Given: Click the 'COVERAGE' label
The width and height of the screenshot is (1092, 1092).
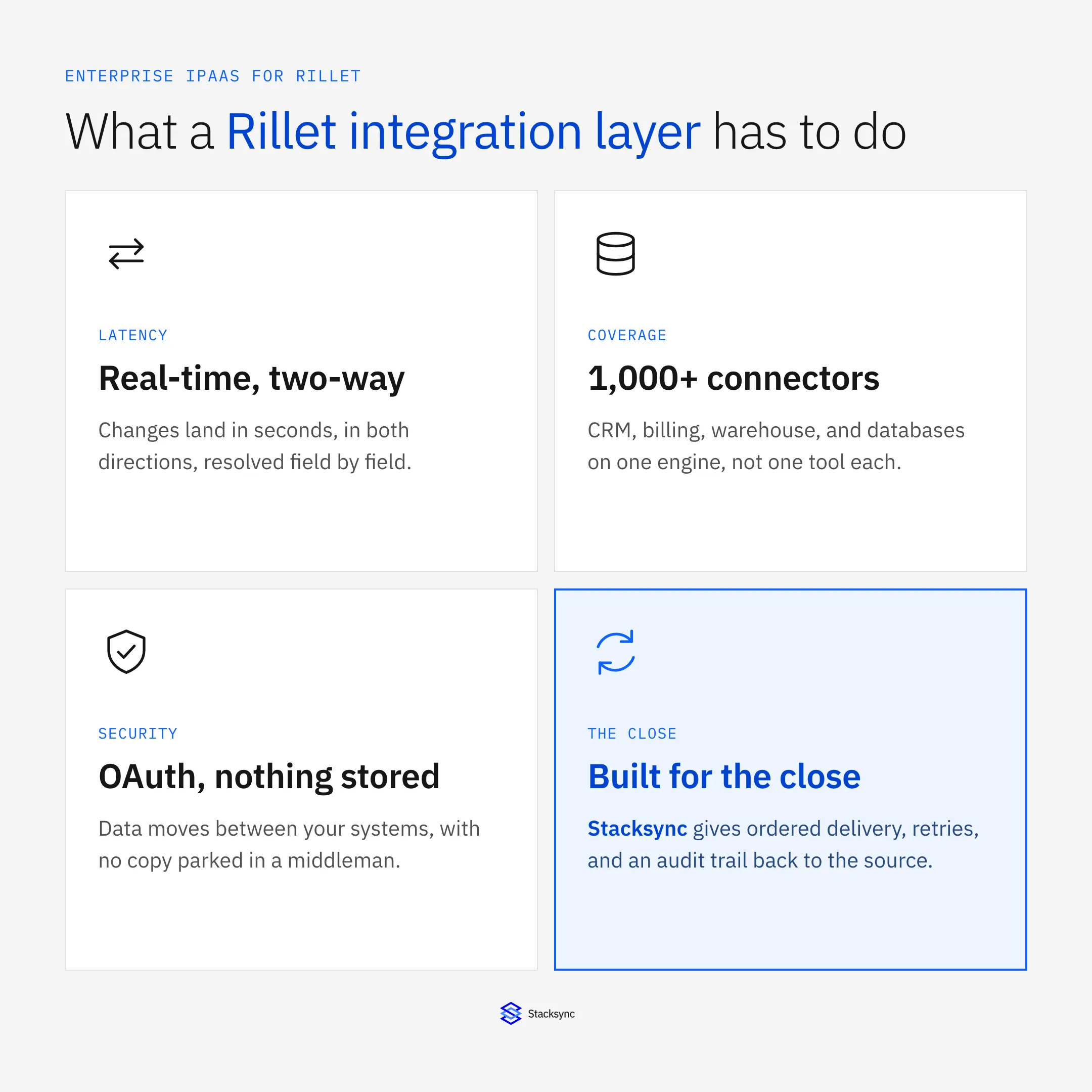Looking at the screenshot, I should (x=627, y=335).
